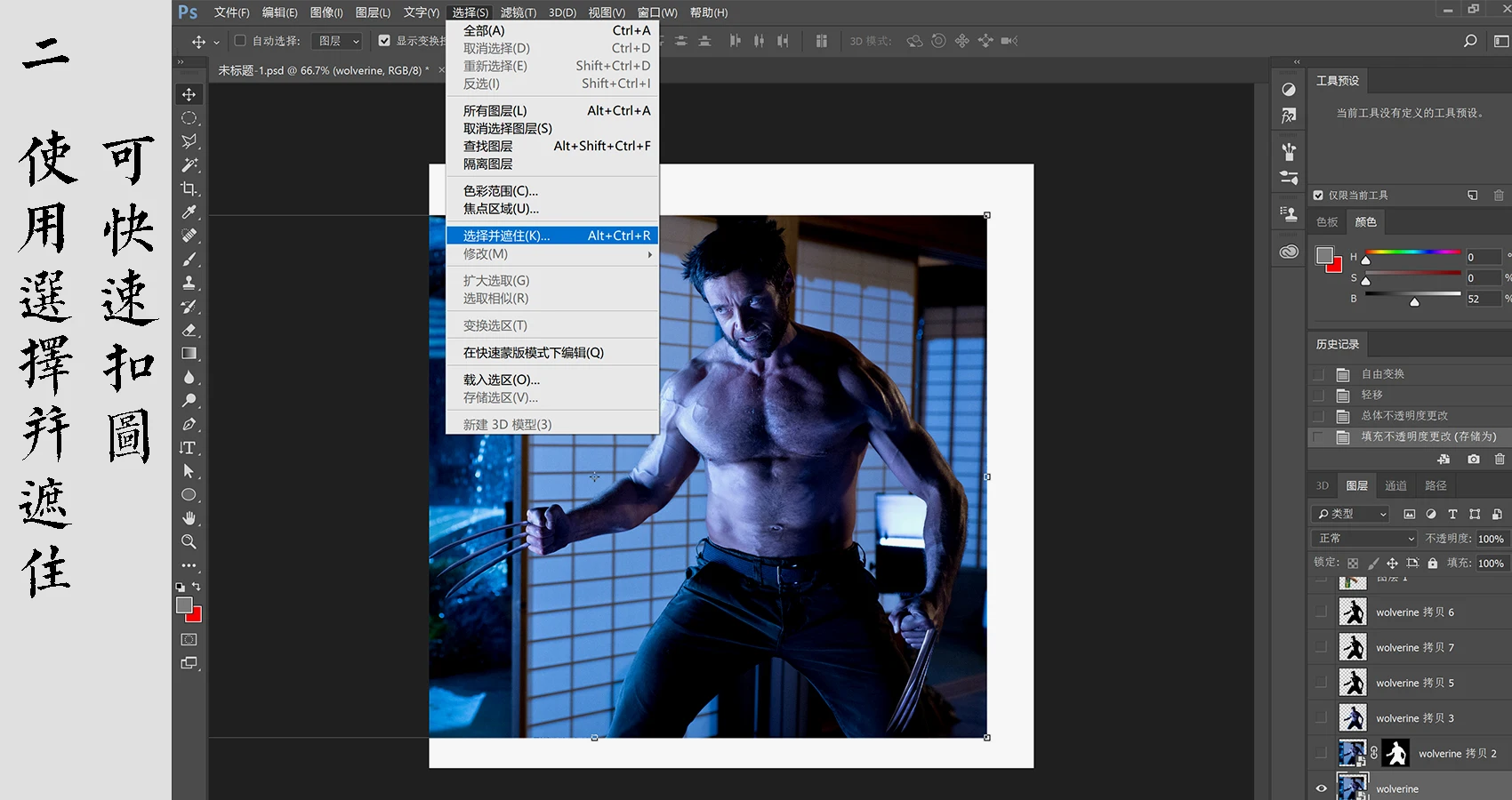This screenshot has width=1512, height=800.
Task: Click the Hue slider in Color panel
Action: coord(1412,253)
